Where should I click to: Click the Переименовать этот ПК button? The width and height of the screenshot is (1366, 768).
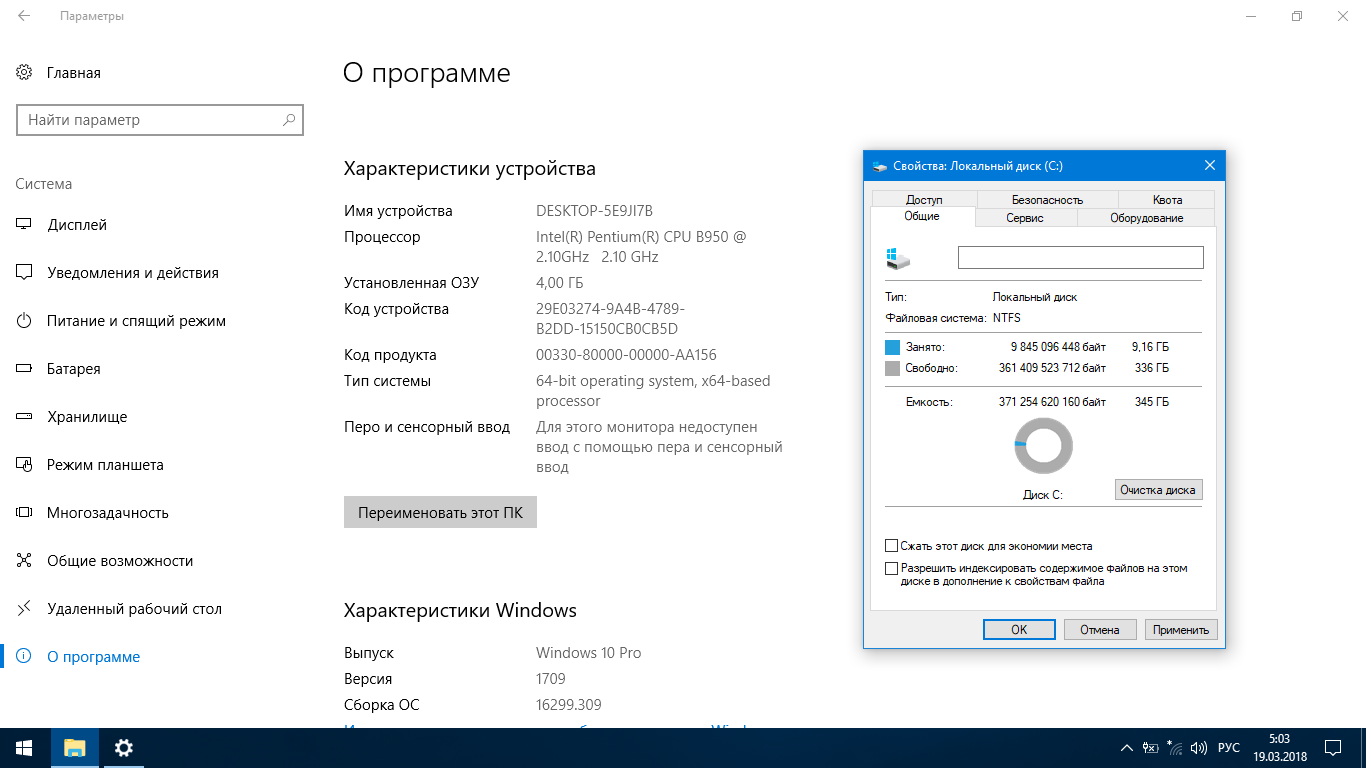[x=440, y=512]
